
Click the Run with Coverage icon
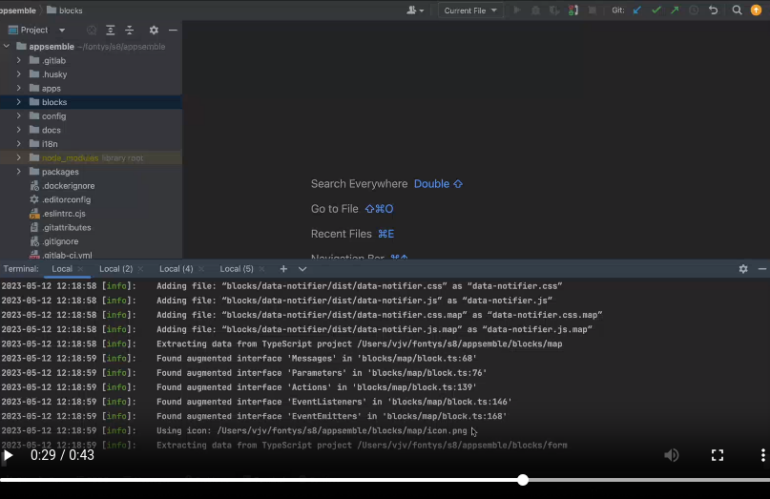554,10
